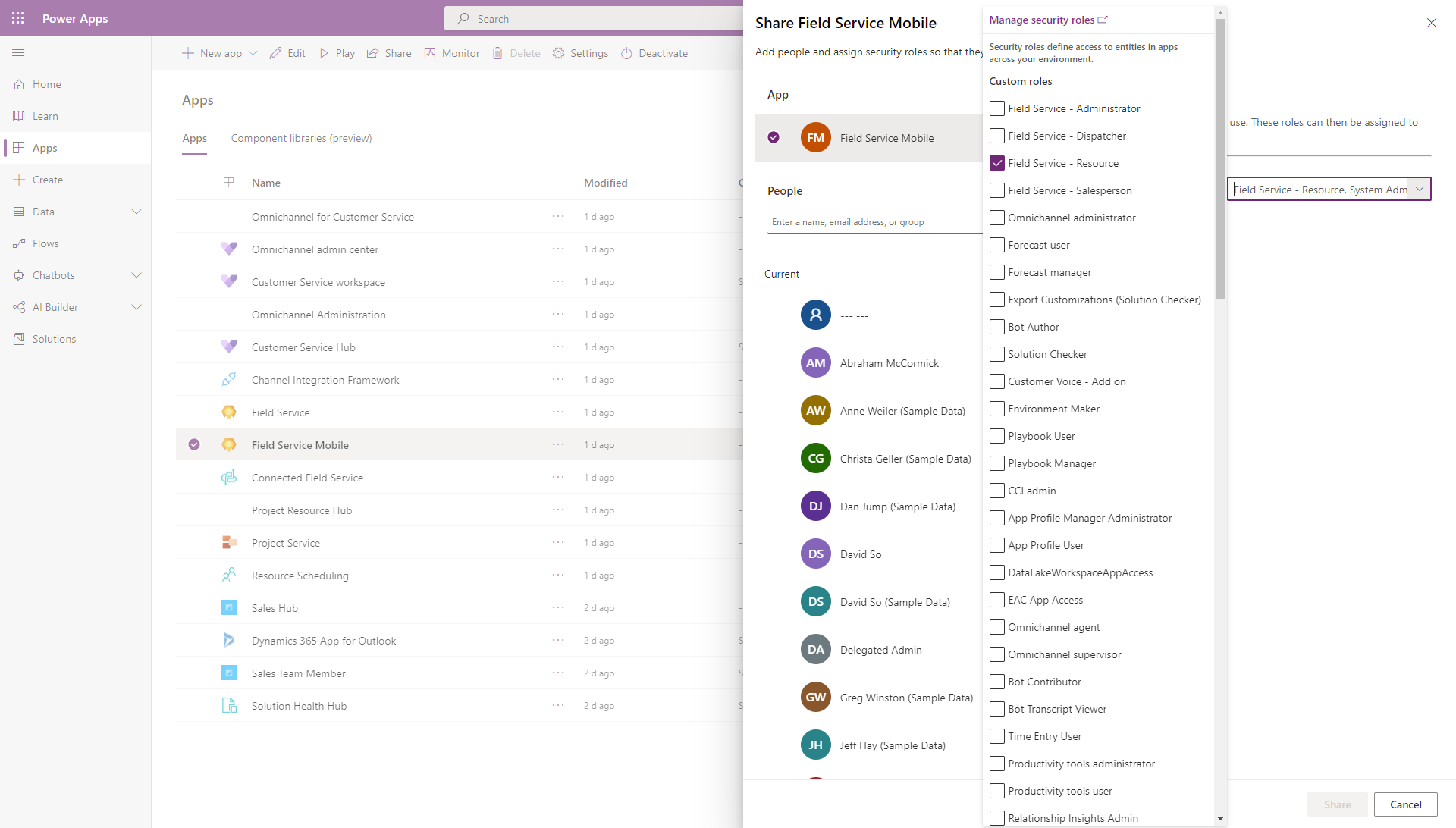The height and width of the screenshot is (828, 1456).
Task: Expand the security roles dropdown menu
Action: pos(1421,189)
